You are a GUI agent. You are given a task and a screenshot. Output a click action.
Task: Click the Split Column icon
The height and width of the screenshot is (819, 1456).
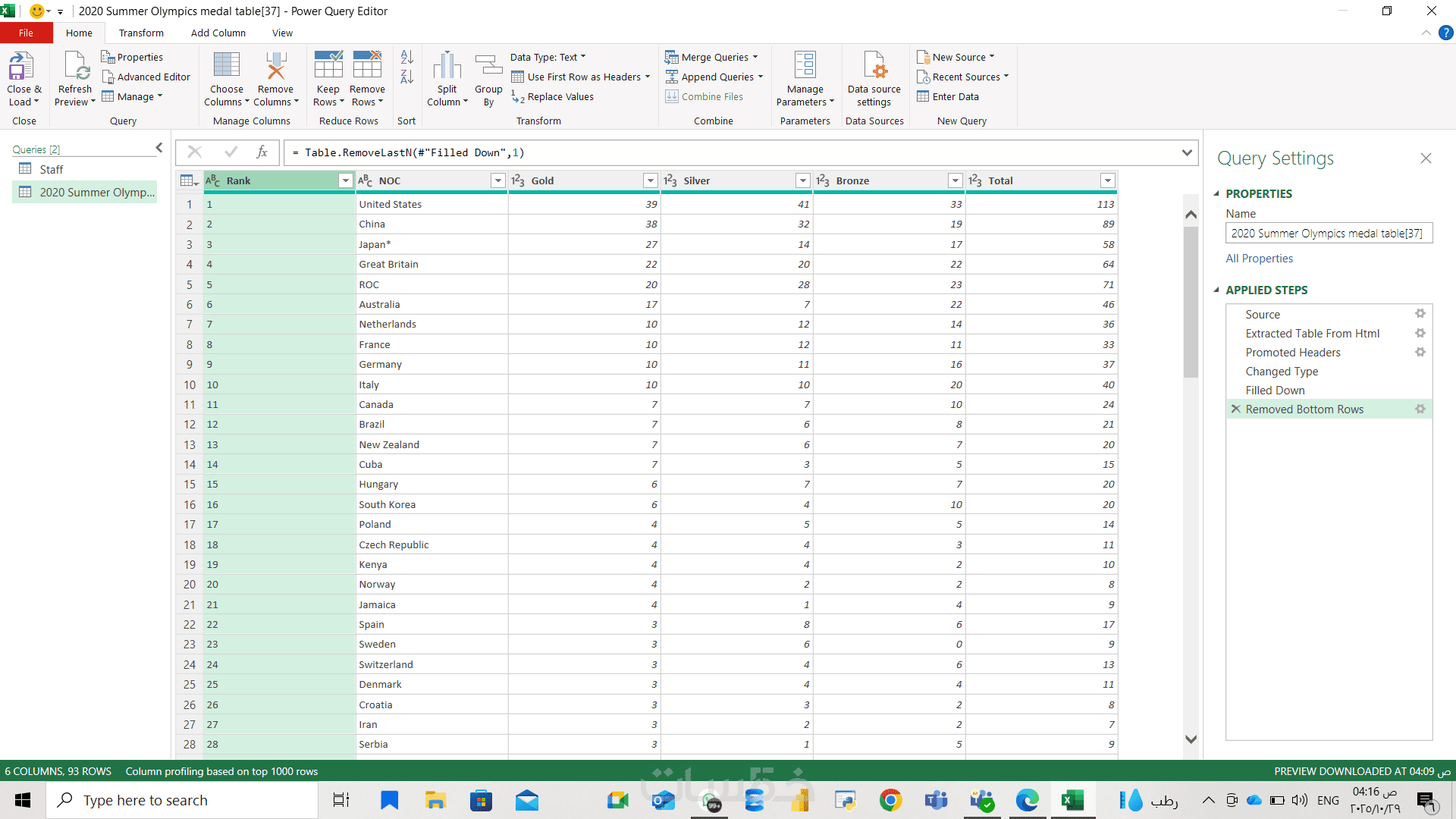[x=447, y=67]
